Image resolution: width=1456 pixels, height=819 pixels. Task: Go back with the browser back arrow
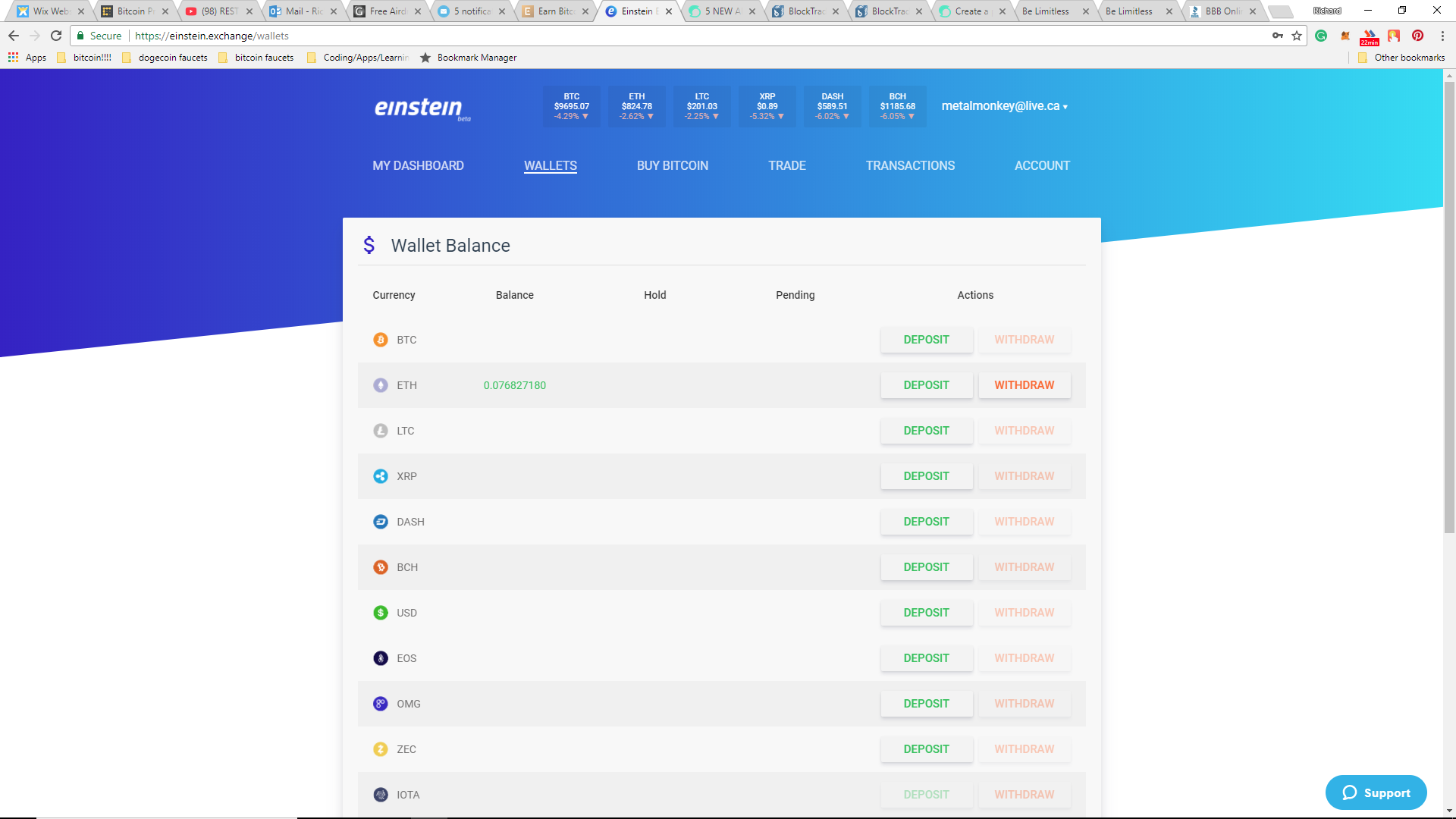tap(14, 36)
